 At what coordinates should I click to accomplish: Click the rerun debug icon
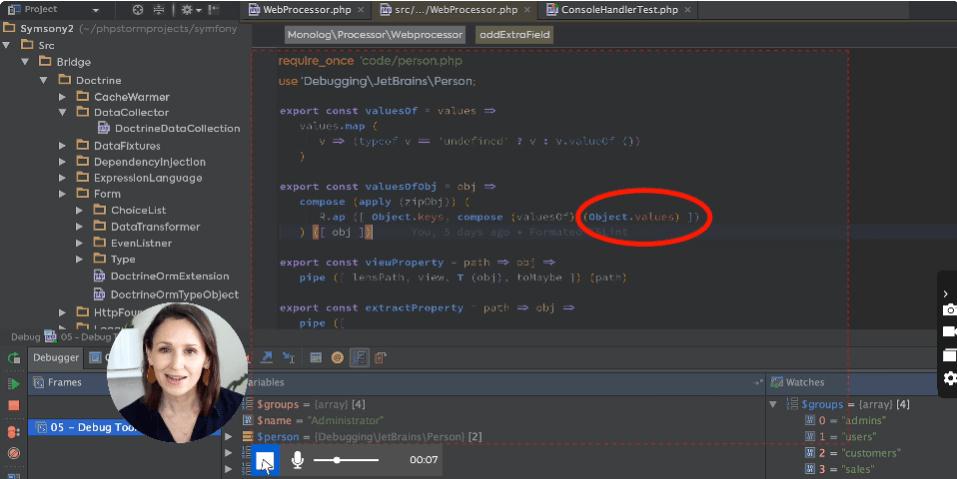click(x=14, y=358)
